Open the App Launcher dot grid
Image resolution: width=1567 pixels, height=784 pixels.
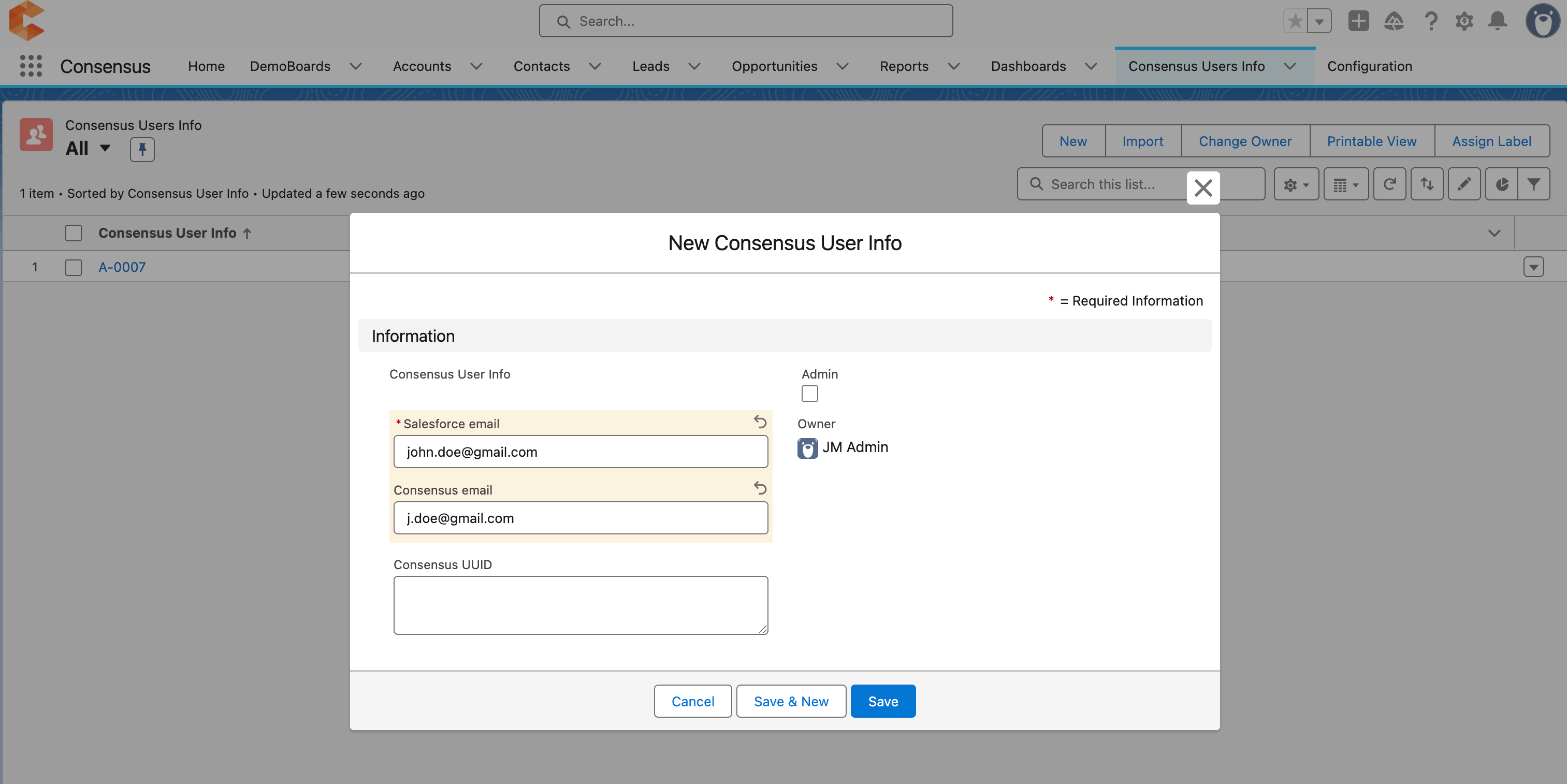(x=31, y=66)
